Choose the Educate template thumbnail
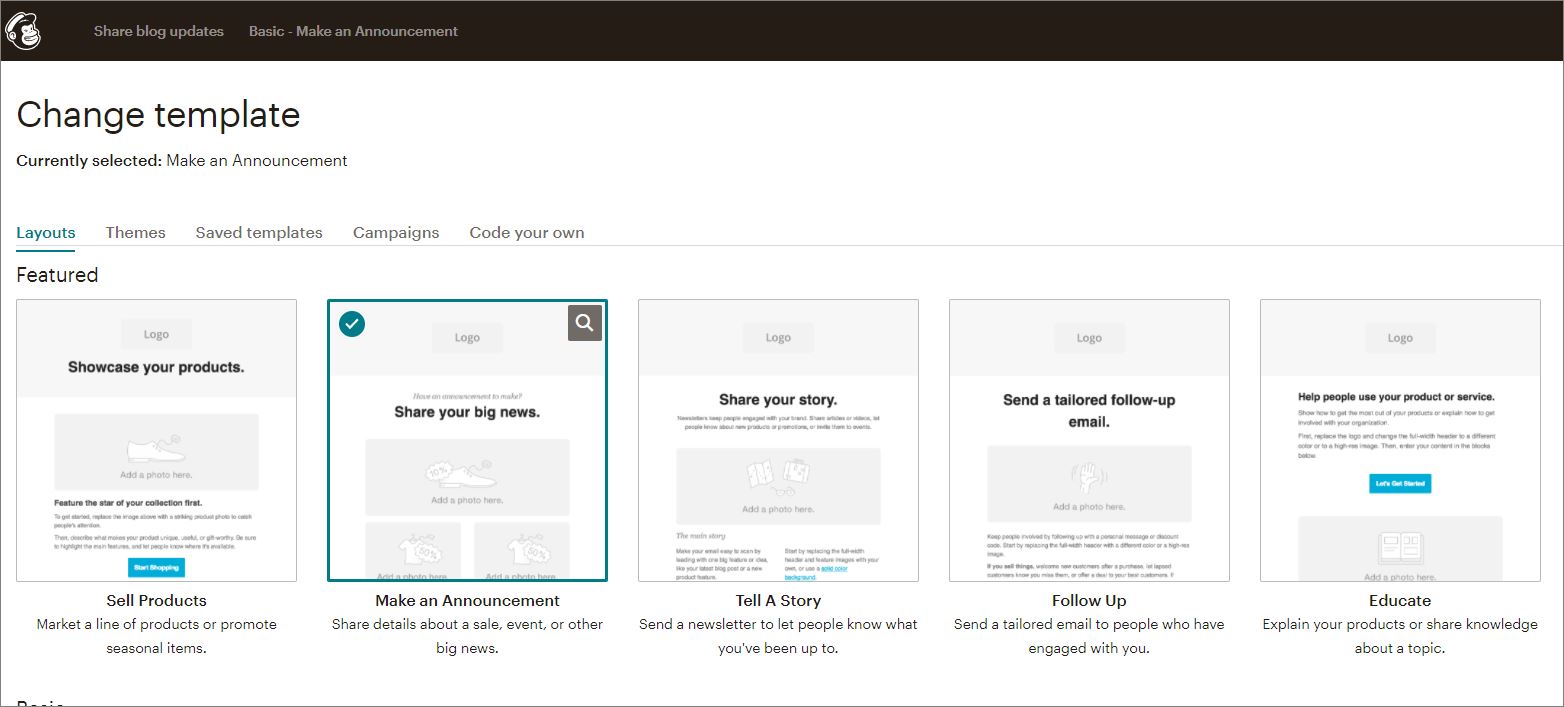Image resolution: width=1564 pixels, height=707 pixels. coord(1400,440)
